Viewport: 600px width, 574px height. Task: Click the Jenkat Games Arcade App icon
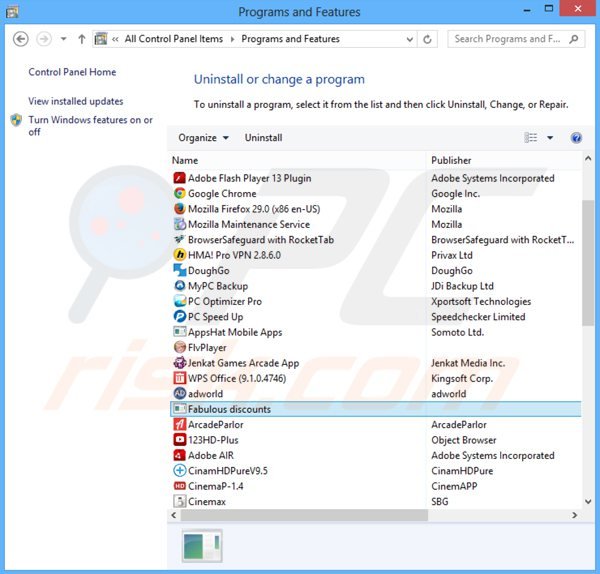[x=179, y=363]
